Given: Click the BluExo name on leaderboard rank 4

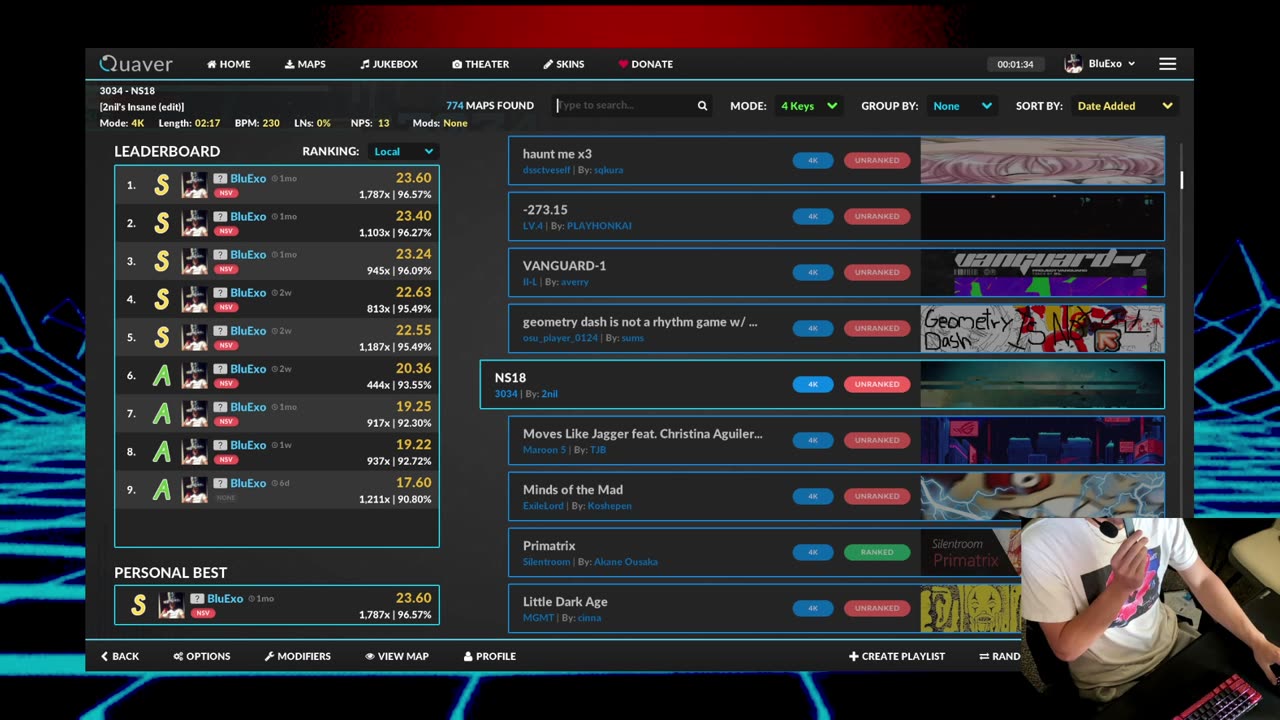Looking at the screenshot, I should 248,293.
